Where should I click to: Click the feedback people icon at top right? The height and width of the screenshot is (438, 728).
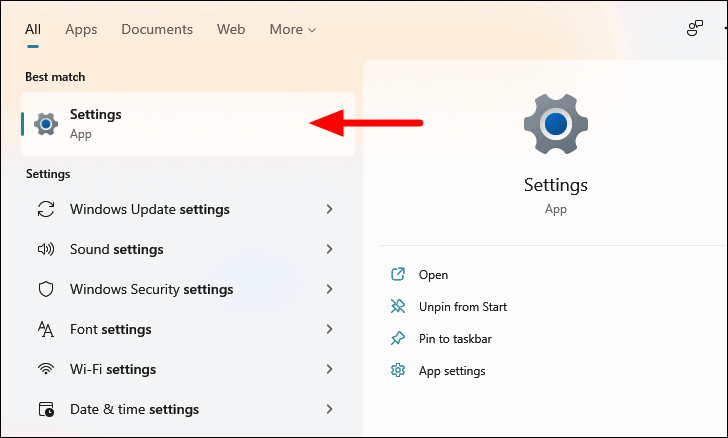[x=695, y=28]
